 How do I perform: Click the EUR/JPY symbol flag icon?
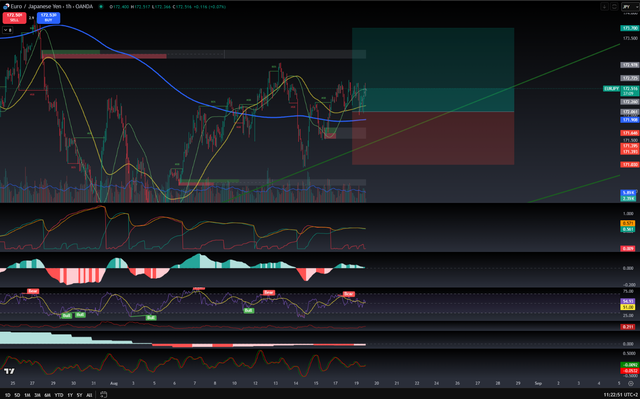point(6,7)
